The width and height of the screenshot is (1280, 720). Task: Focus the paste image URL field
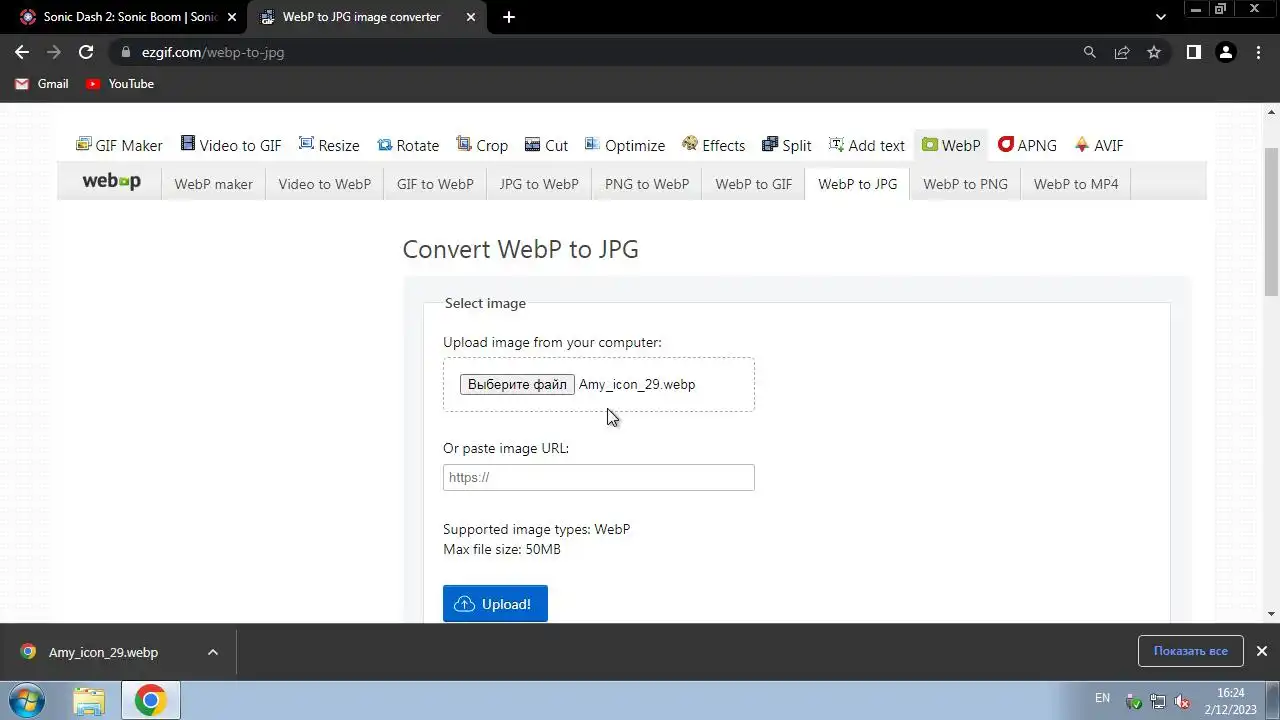click(x=598, y=477)
